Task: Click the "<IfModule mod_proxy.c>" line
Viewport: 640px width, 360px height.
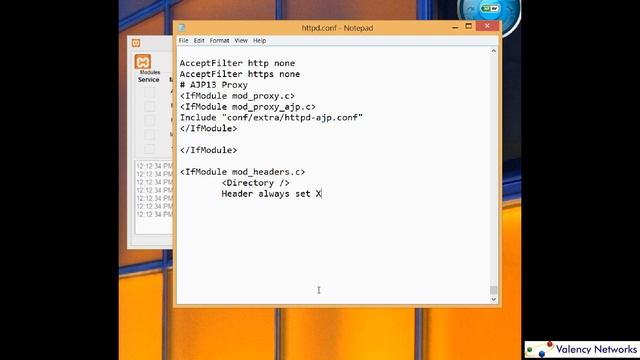Action: click(237, 96)
